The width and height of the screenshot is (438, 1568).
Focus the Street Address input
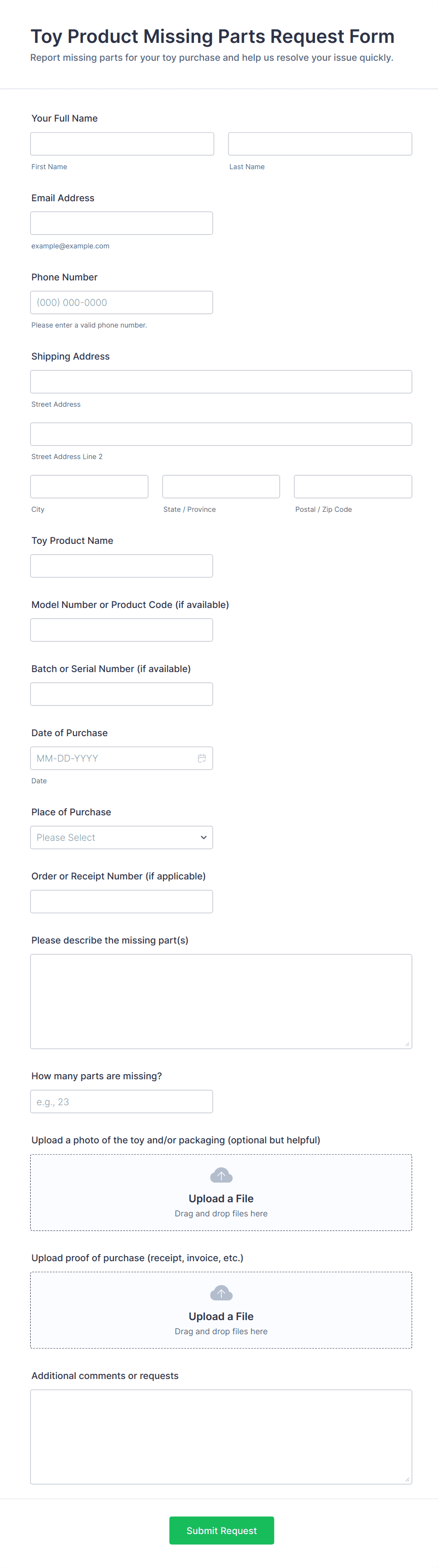221,382
